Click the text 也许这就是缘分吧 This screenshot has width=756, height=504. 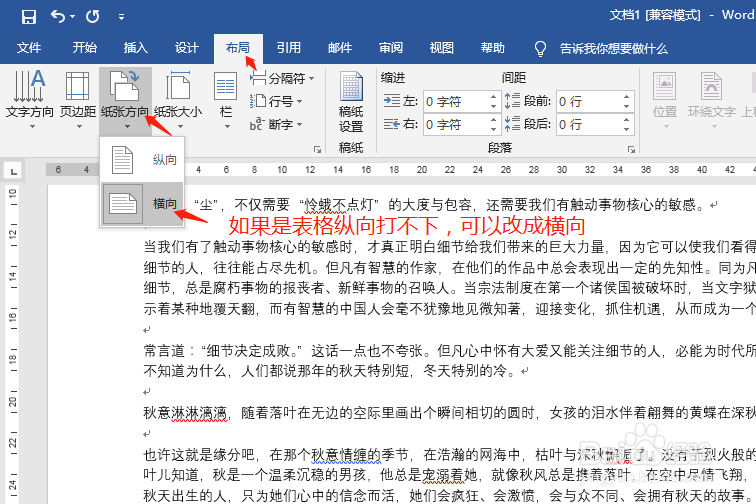(199, 454)
